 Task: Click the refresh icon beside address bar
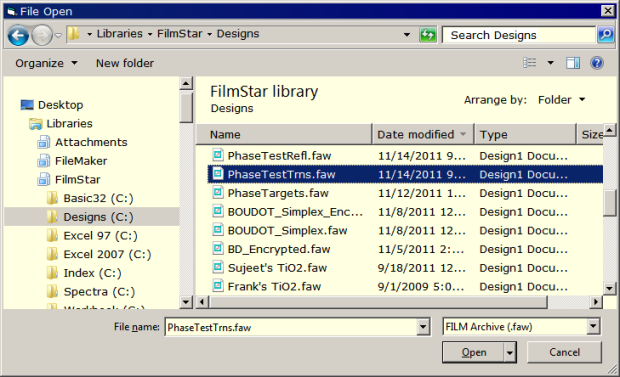point(427,35)
